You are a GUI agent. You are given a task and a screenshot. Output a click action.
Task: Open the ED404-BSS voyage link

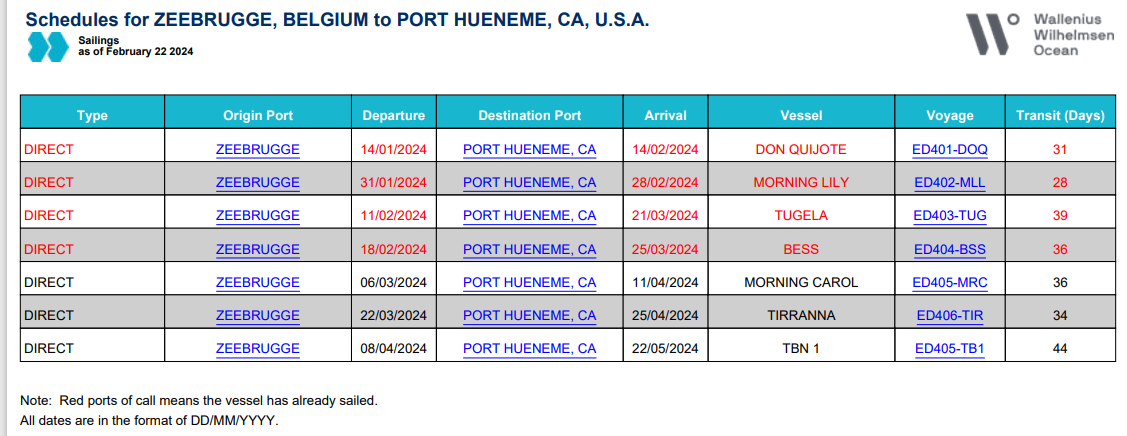[x=949, y=249]
